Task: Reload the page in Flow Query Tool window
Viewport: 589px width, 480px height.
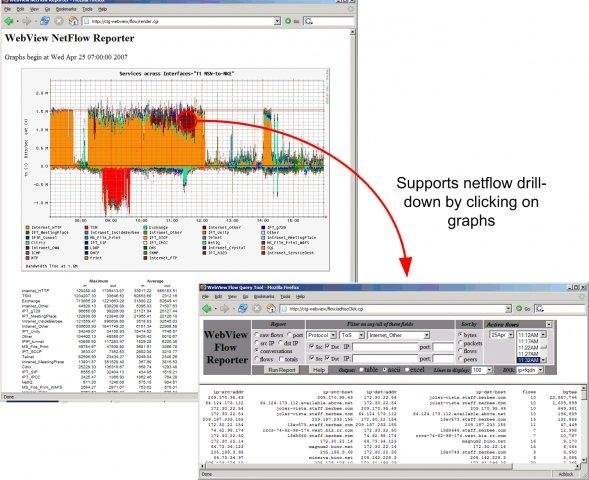Action: point(243,309)
